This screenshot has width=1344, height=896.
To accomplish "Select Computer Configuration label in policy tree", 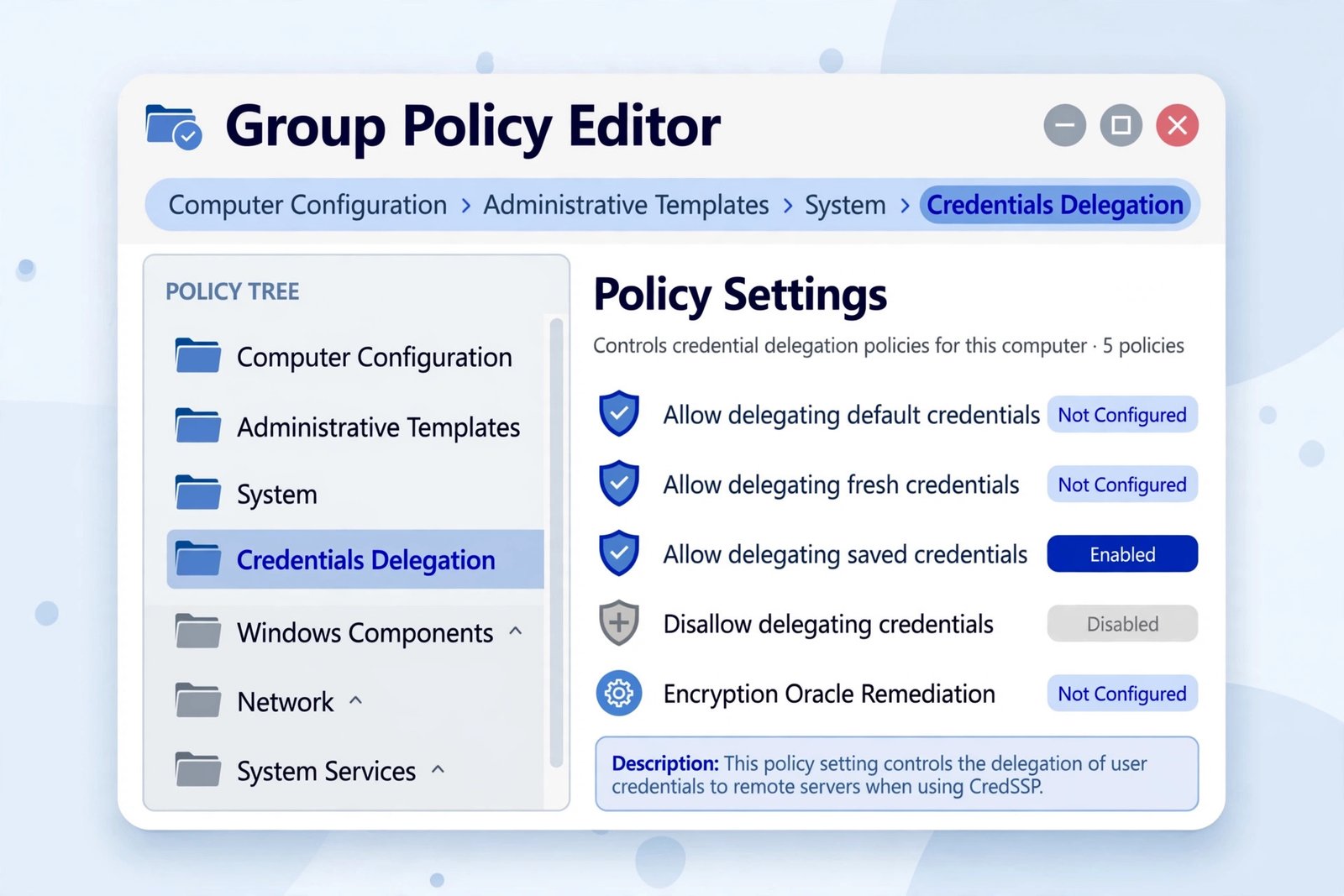I will 375,358.
